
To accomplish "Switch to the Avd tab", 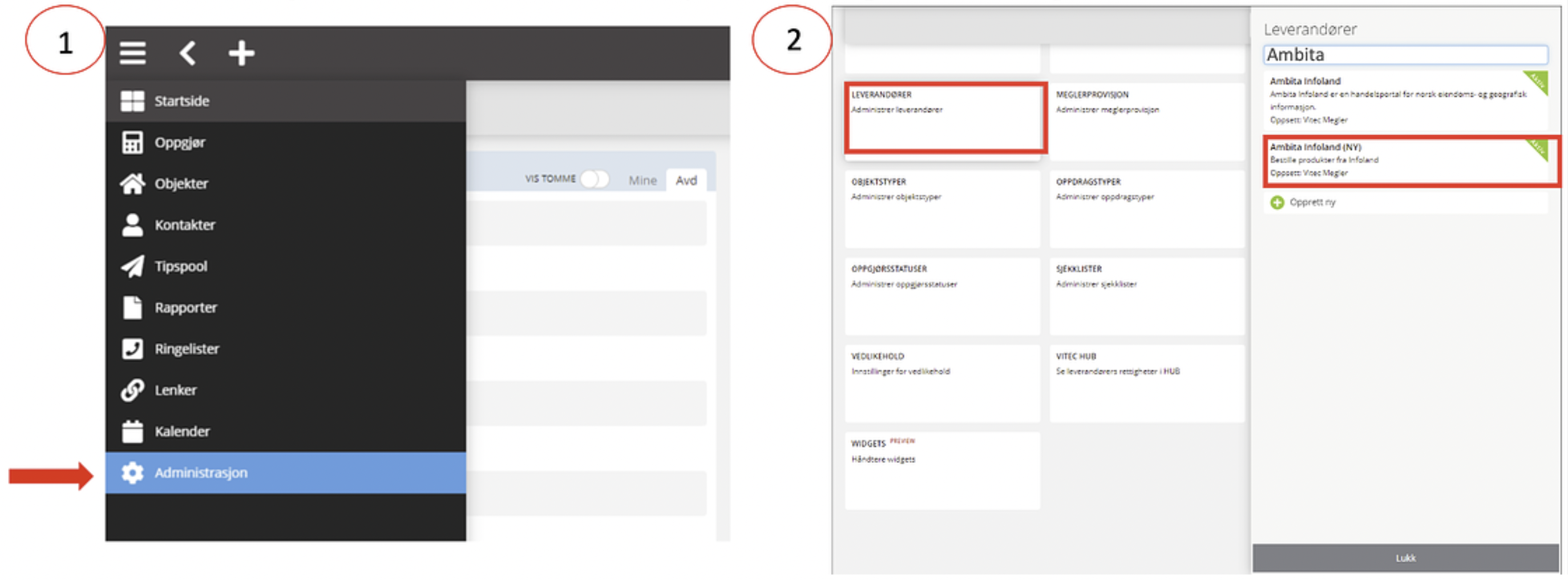I will [686, 180].
